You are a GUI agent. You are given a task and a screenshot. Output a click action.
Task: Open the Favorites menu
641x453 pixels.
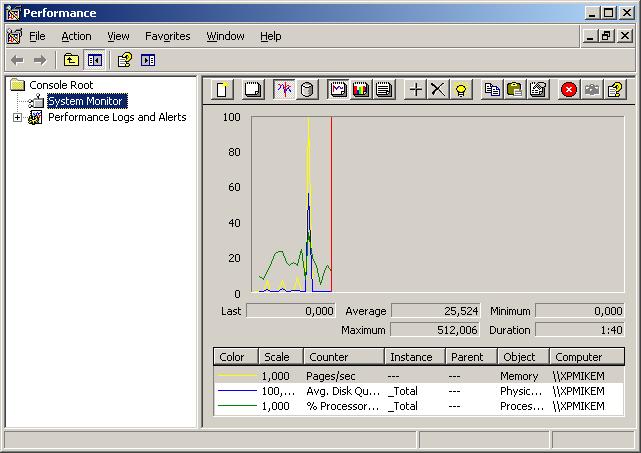tap(167, 36)
